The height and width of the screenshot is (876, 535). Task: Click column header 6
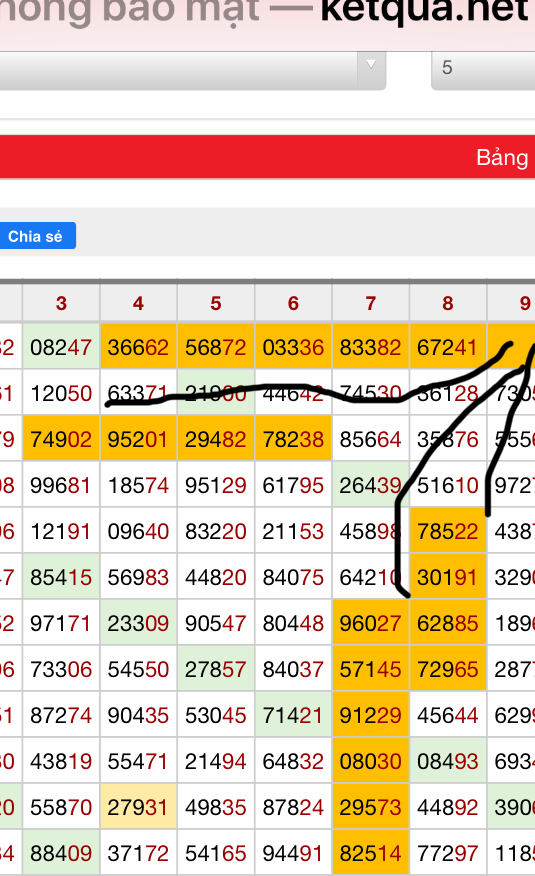pos(293,303)
